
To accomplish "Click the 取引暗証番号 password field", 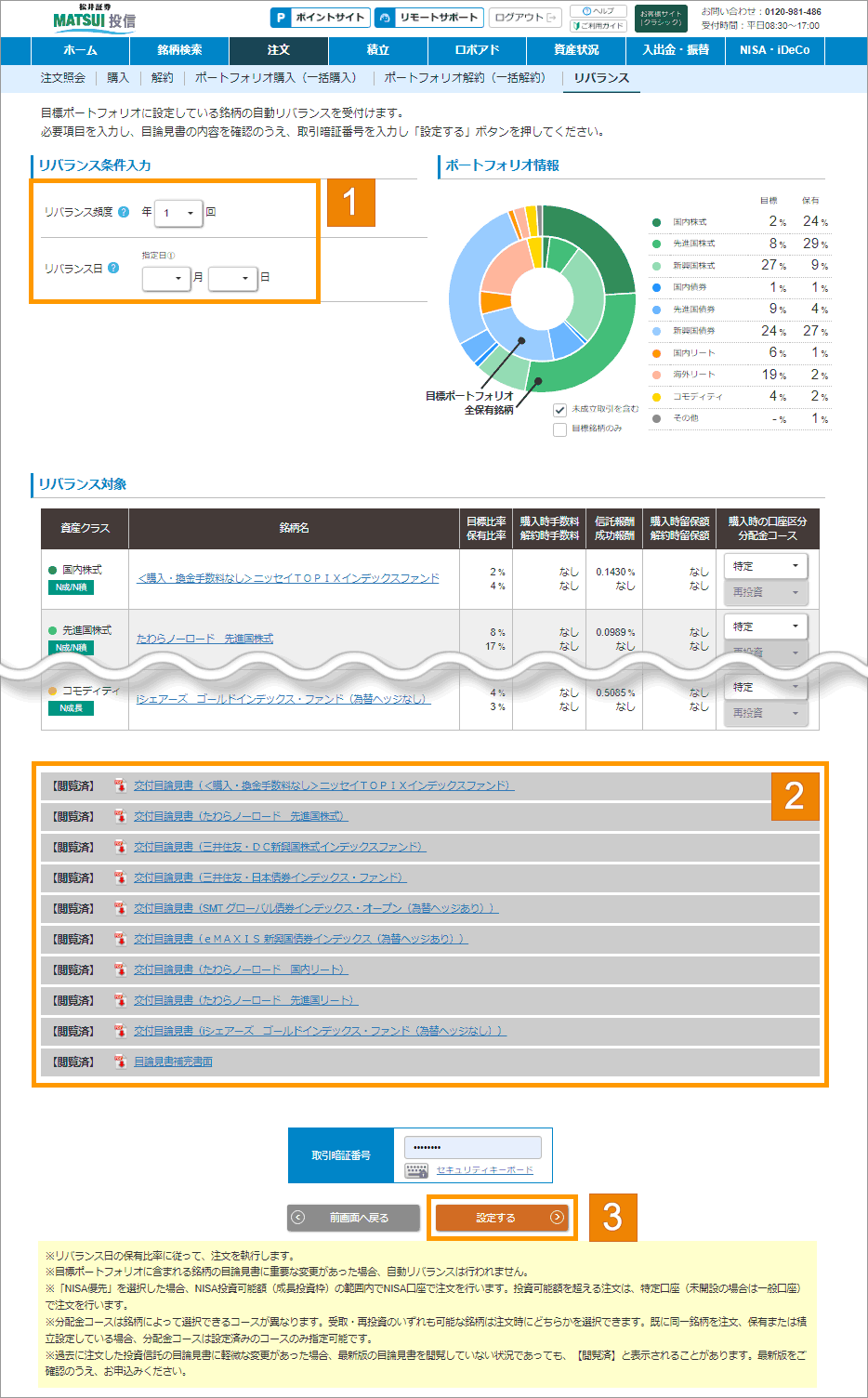I will click(x=473, y=1147).
